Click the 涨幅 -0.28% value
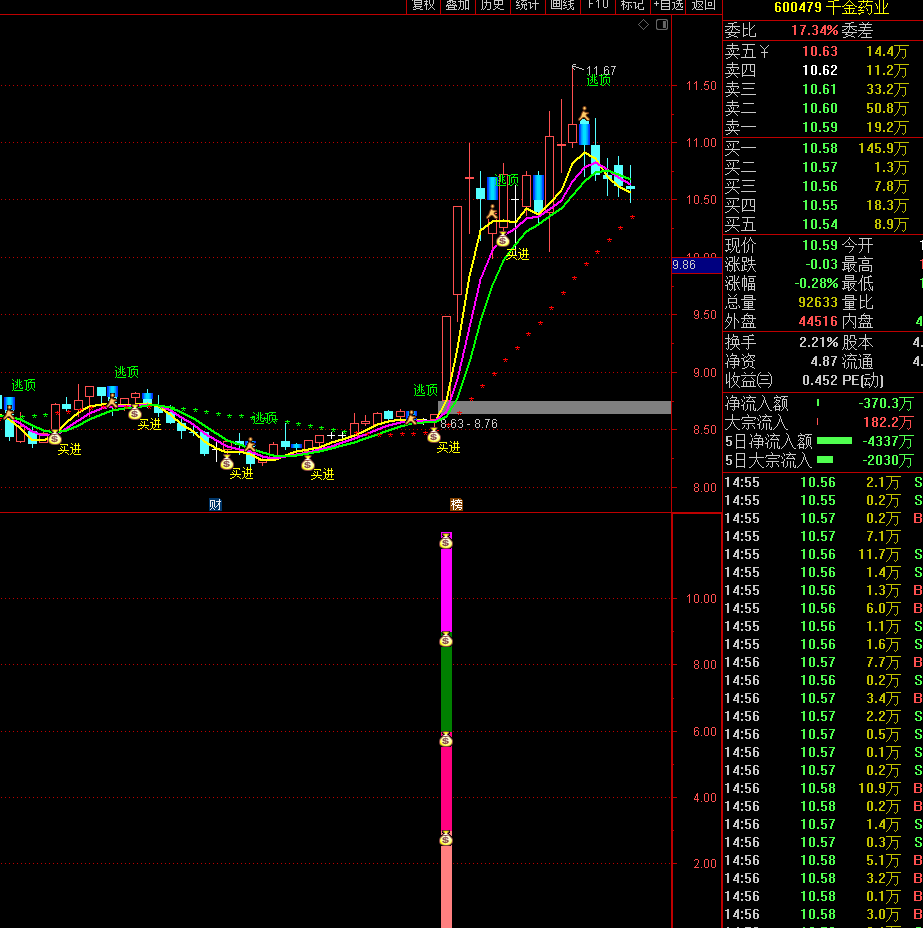 (x=816, y=283)
